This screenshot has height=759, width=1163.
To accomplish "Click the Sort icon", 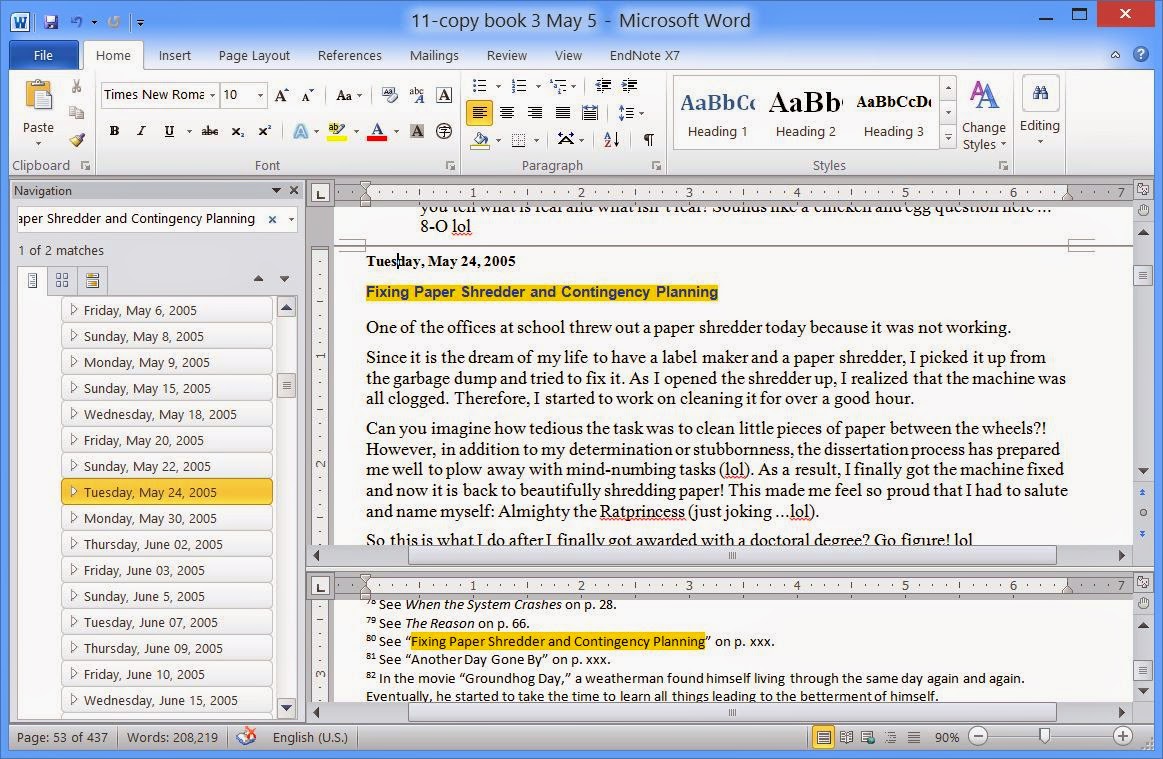I will tap(612, 139).
